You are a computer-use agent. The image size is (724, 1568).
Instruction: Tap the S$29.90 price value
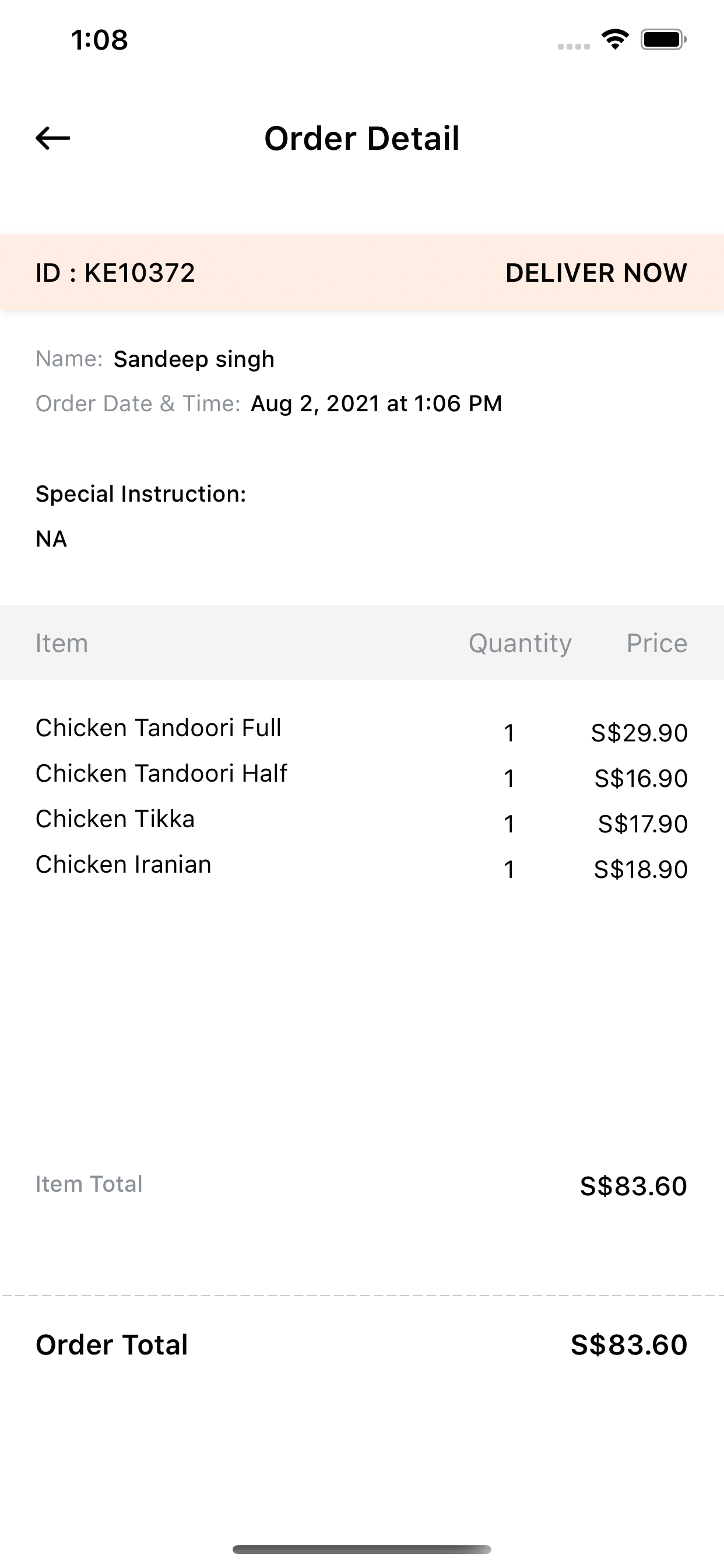(639, 733)
